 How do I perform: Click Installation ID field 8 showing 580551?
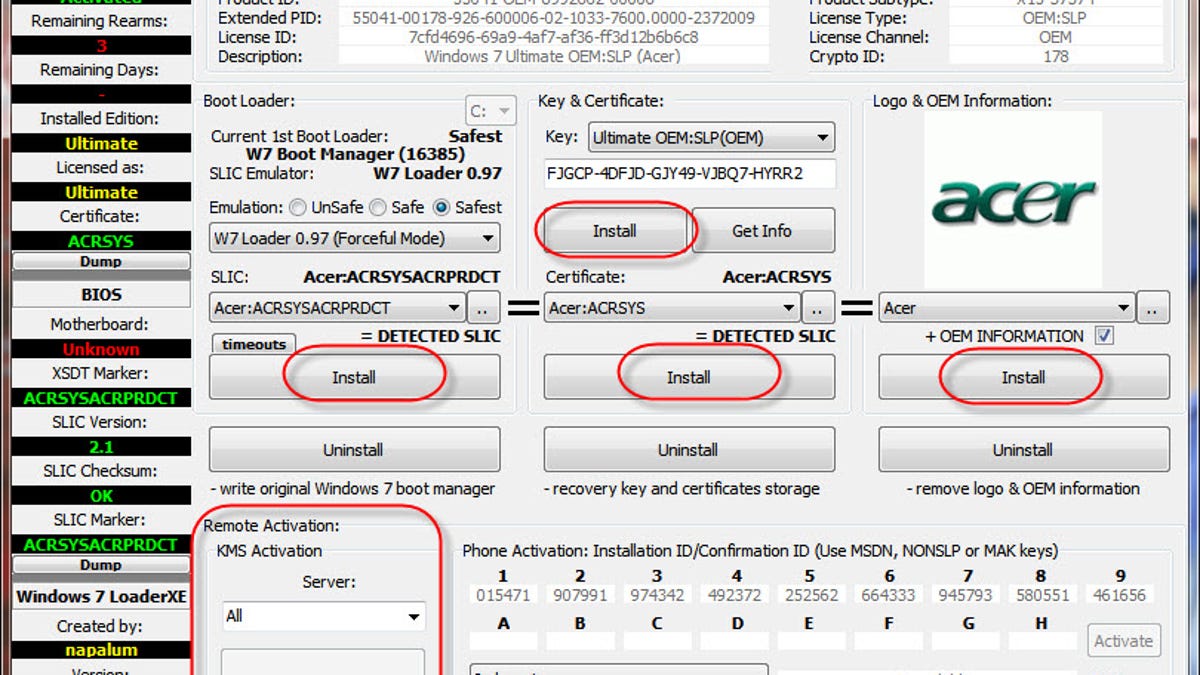point(1041,594)
